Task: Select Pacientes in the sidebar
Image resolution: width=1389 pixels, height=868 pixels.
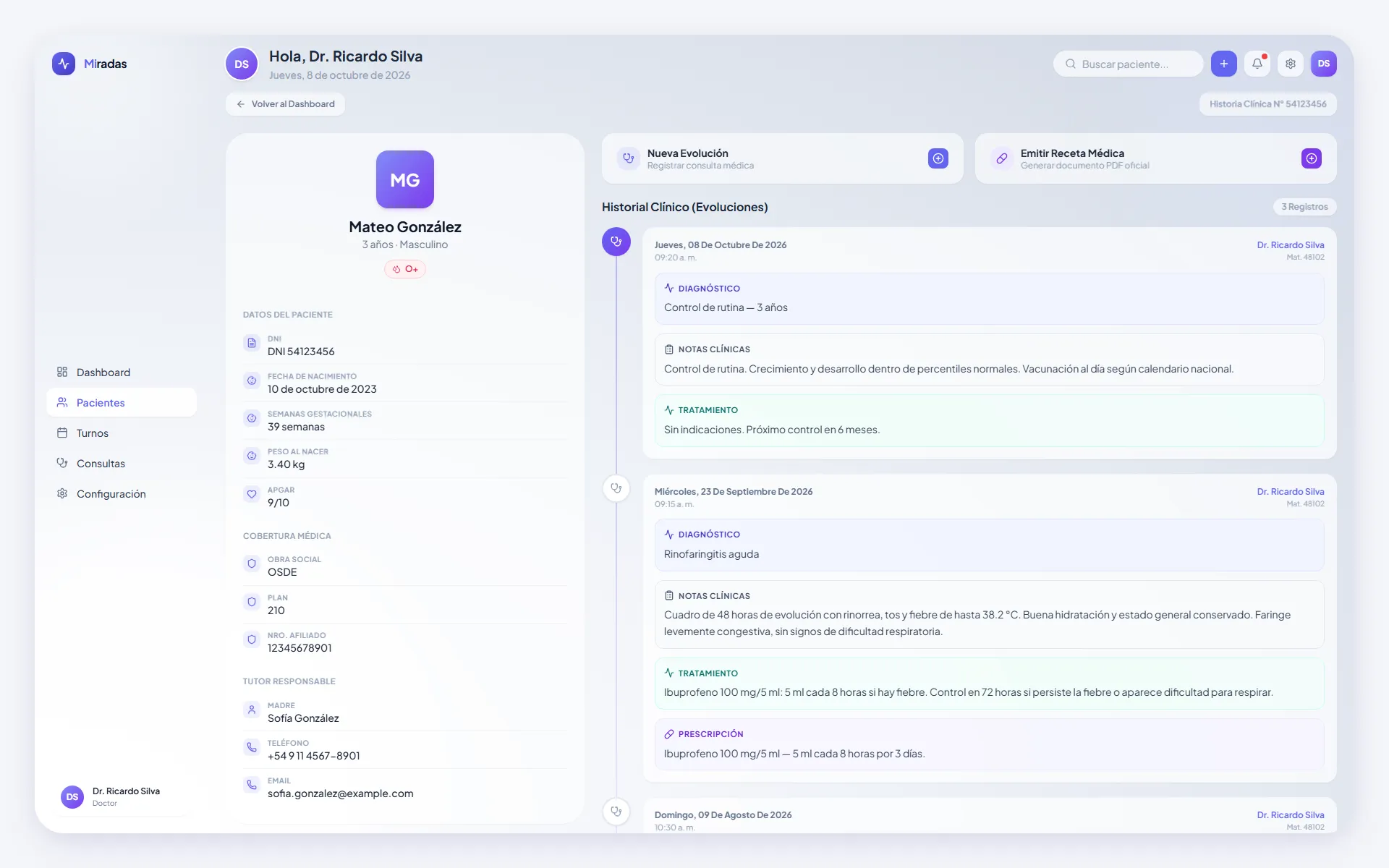Action: tap(122, 402)
